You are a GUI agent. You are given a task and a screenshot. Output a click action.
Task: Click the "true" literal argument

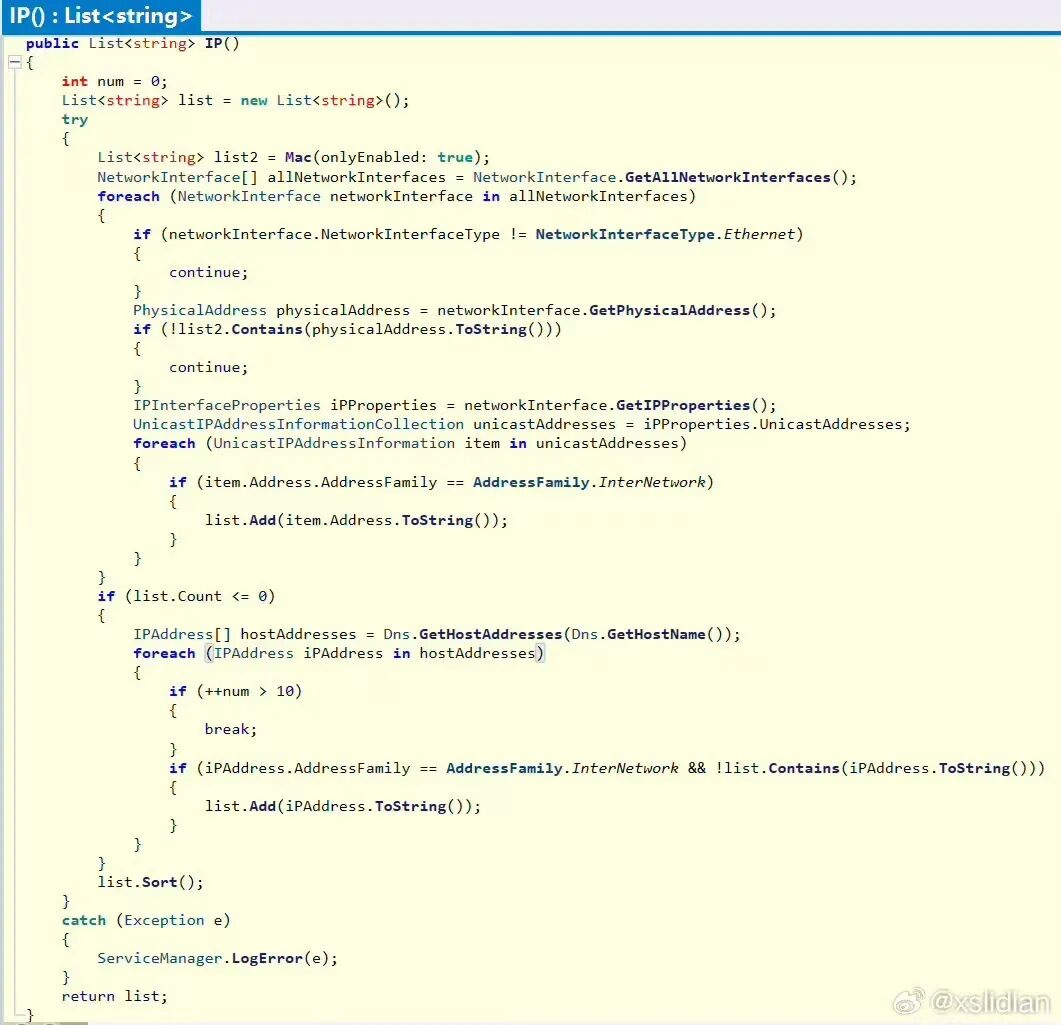click(x=455, y=158)
